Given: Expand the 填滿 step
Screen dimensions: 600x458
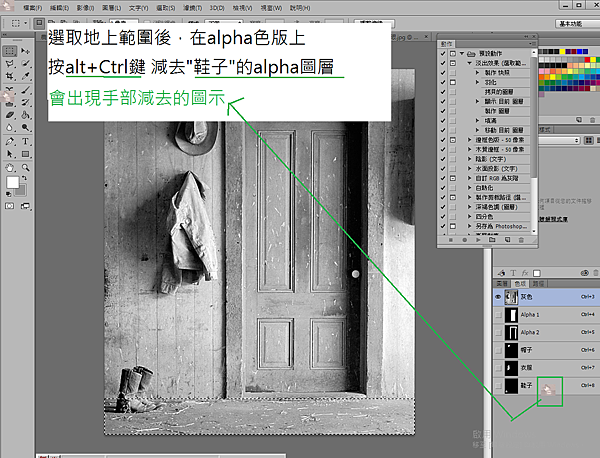Looking at the screenshot, I should click(478, 121).
